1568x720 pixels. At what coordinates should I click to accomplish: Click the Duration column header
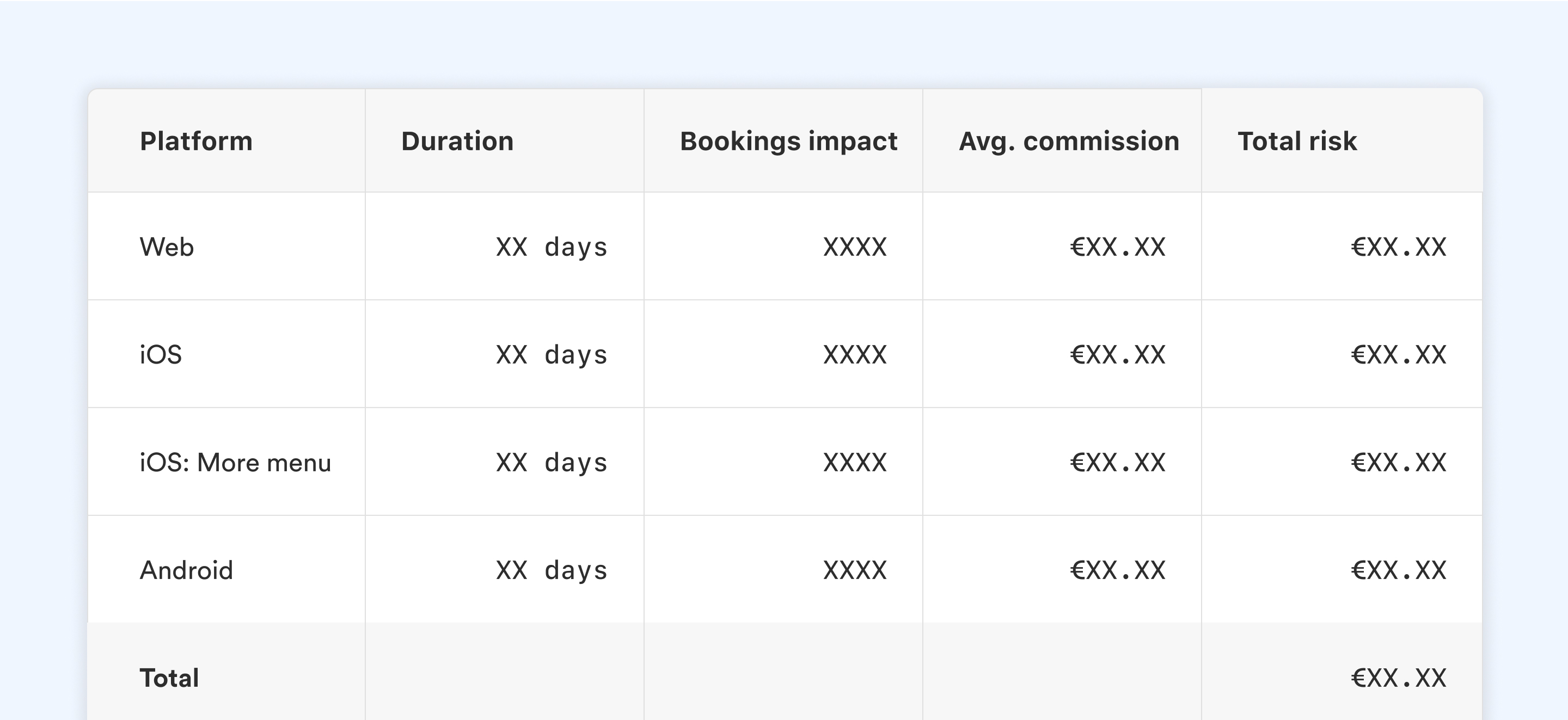(457, 141)
